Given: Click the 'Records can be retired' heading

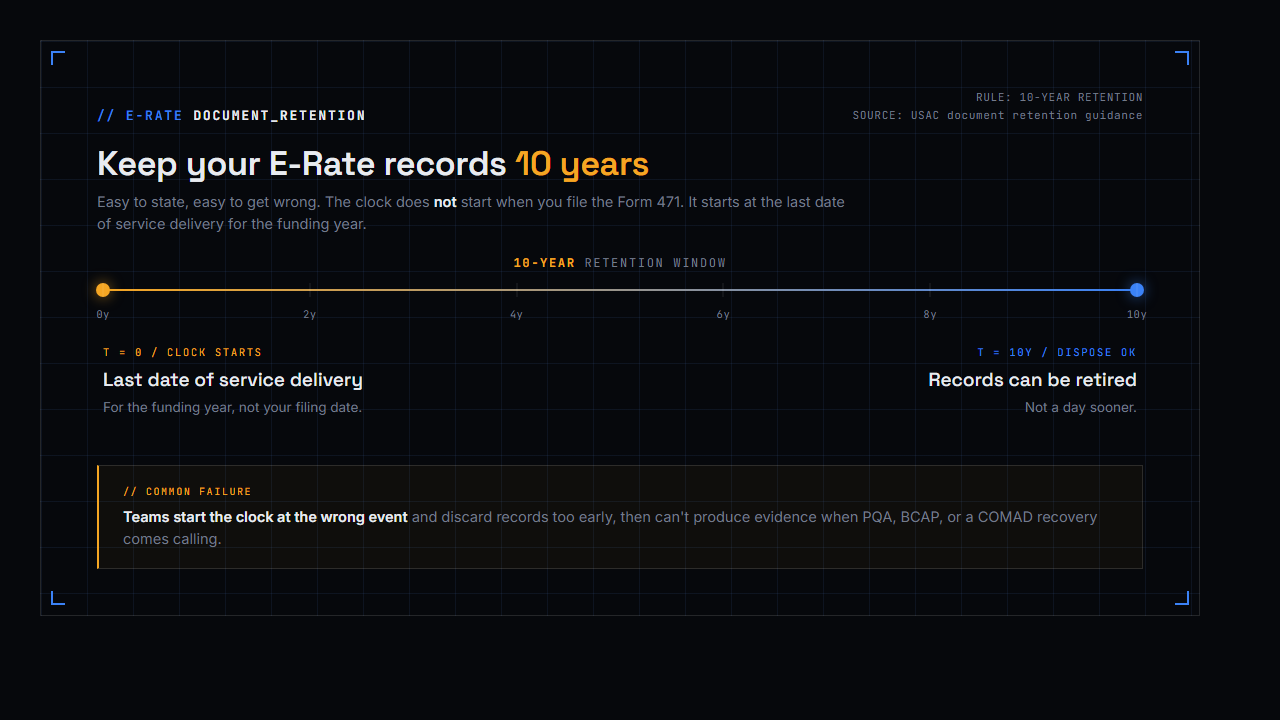Looking at the screenshot, I should coord(1032,380).
